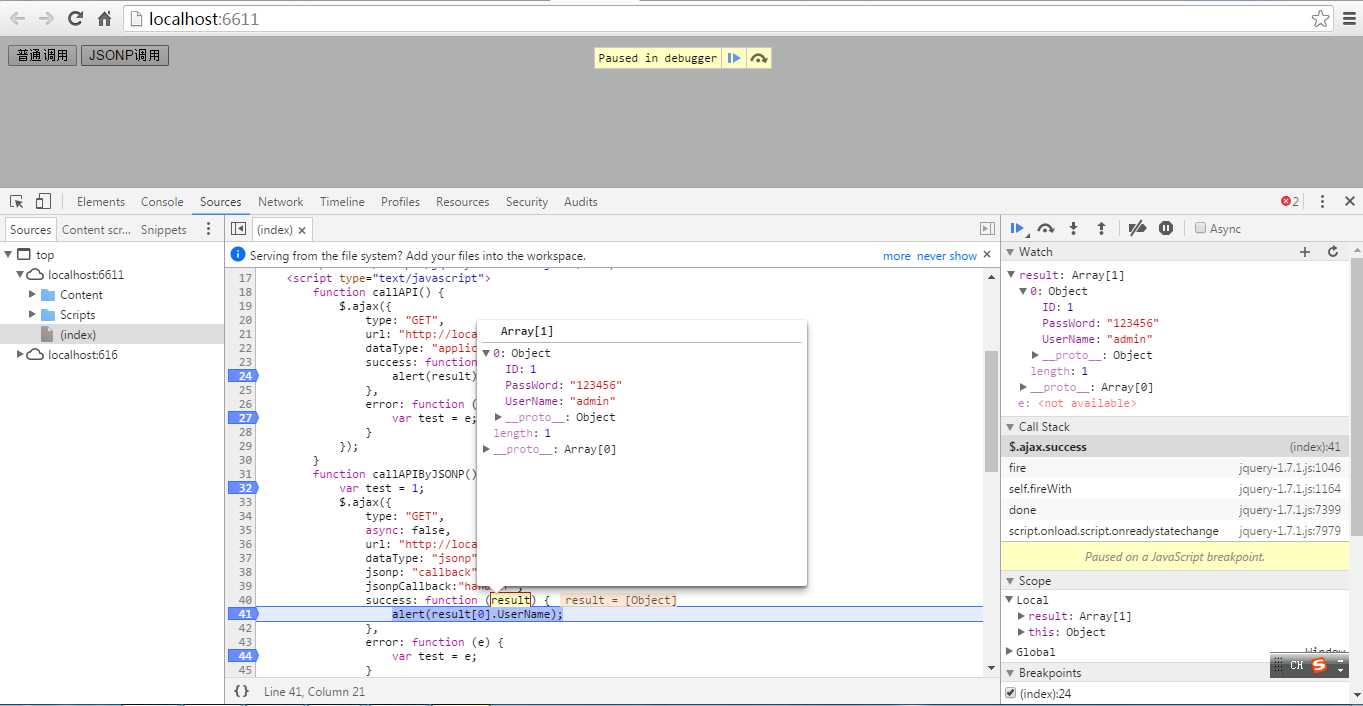
Task: Collapse the Watch section
Action: (1010, 252)
